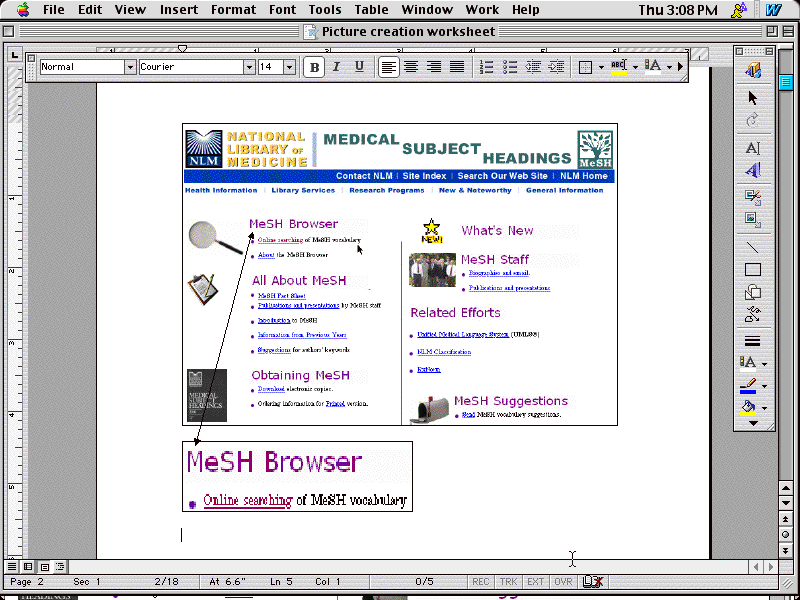Choose the freeform scribble lines tool
This screenshot has height=600, width=800.
pos(753,314)
